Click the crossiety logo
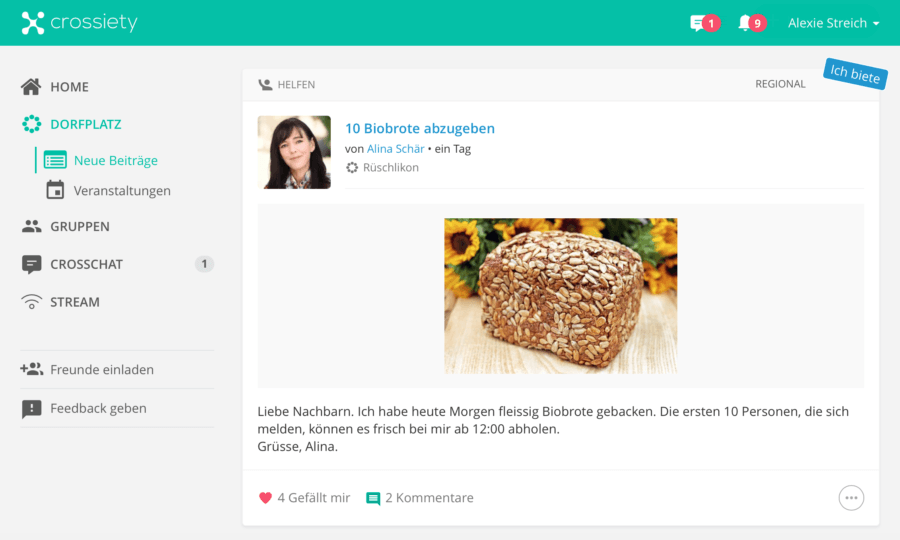 pyautogui.click(x=79, y=23)
